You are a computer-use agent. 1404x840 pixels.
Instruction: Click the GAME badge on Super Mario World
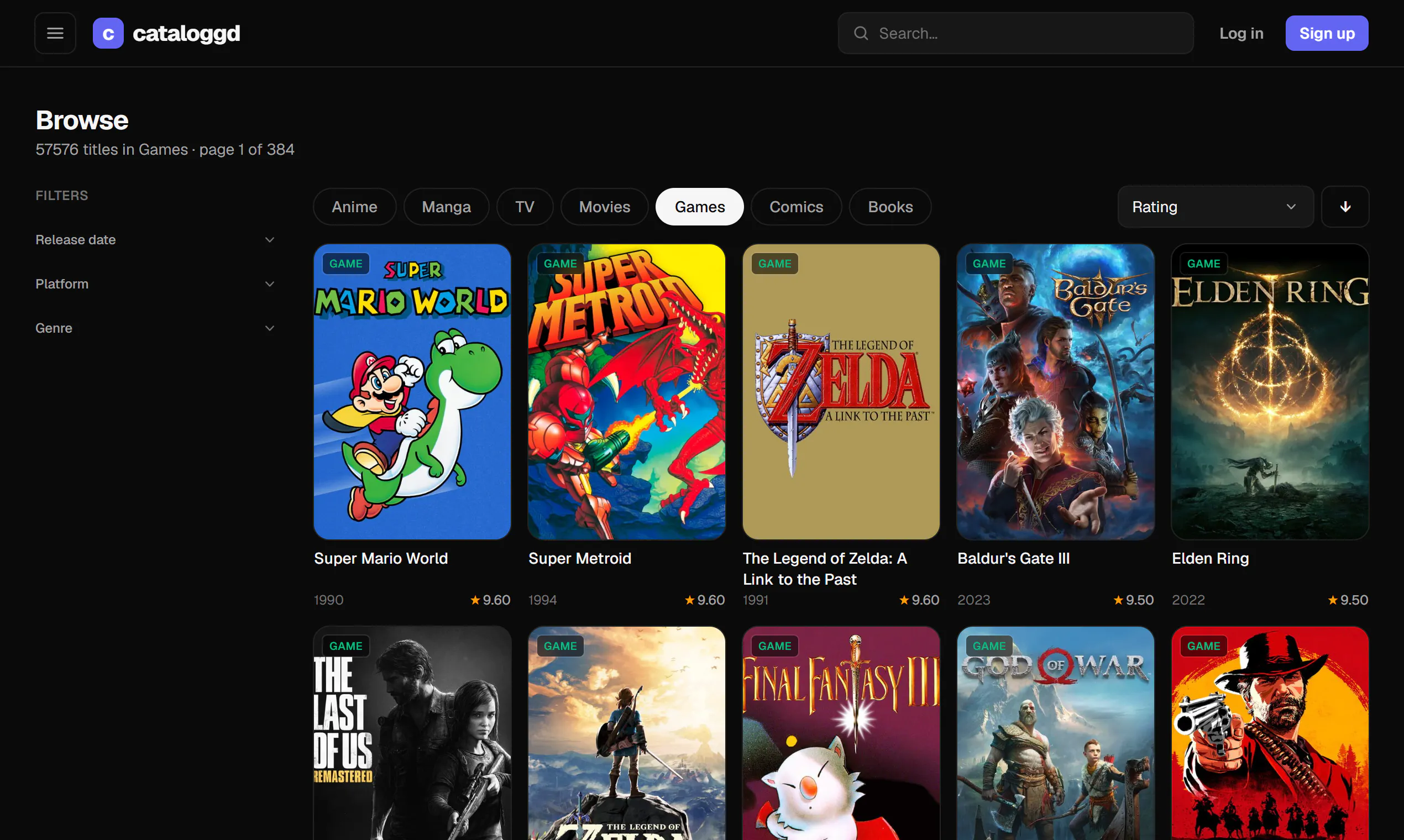345,264
